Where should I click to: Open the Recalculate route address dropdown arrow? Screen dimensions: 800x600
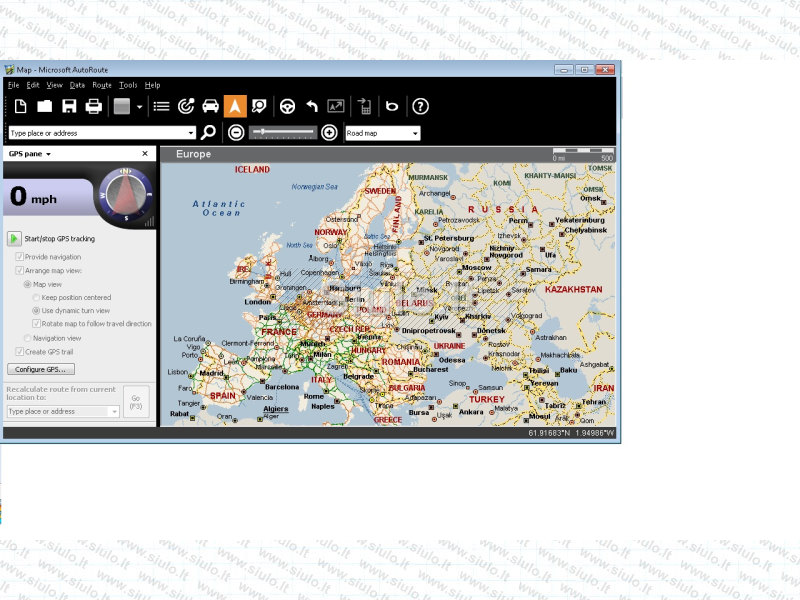point(114,411)
